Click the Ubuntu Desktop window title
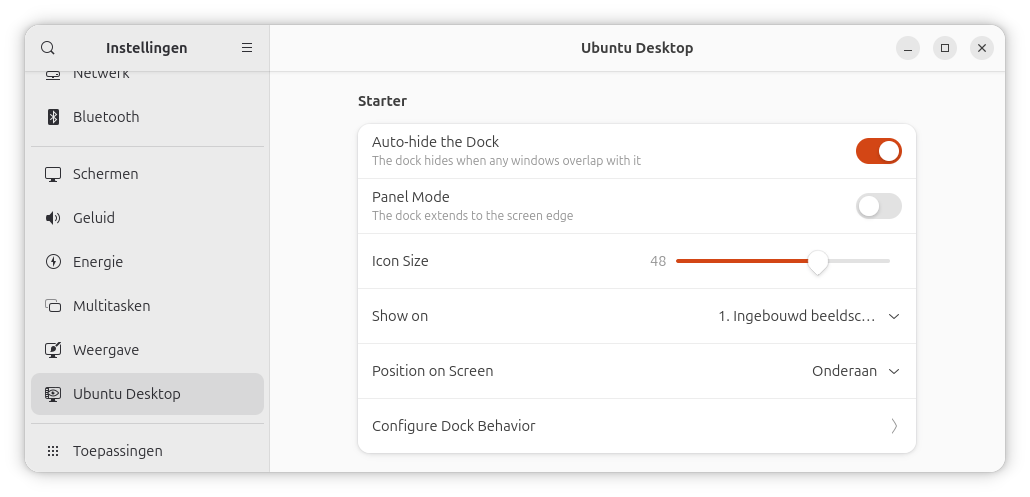The image size is (1030, 497). click(637, 48)
